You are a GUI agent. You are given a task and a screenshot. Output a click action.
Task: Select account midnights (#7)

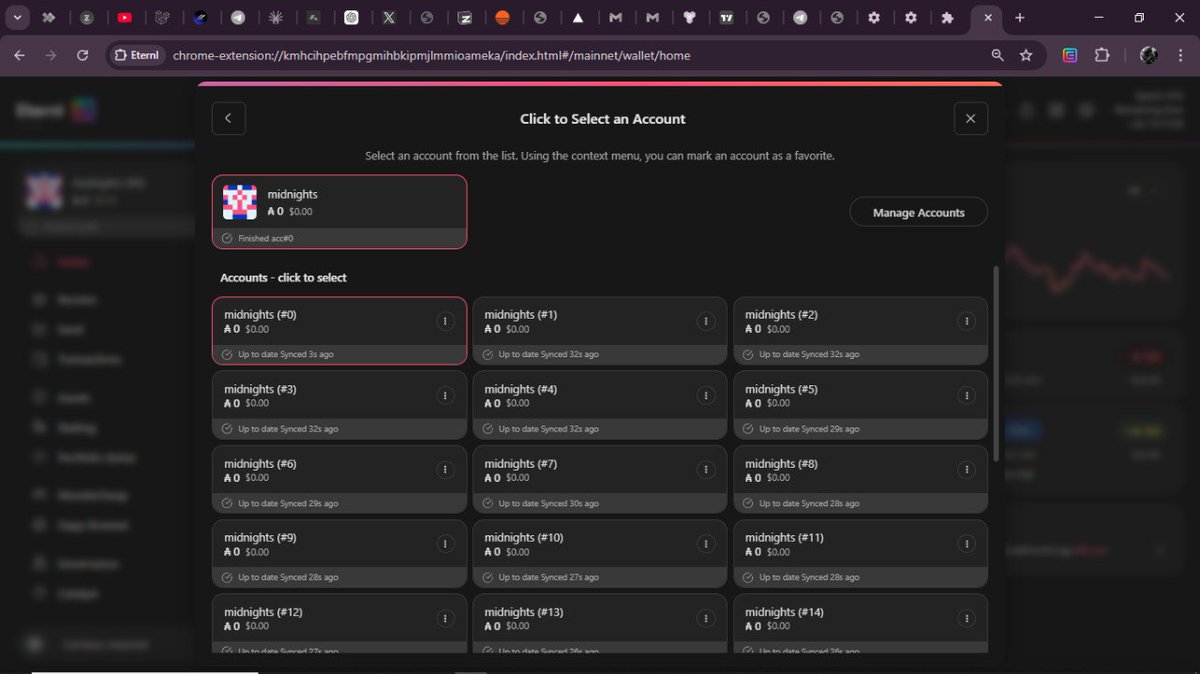coord(600,480)
